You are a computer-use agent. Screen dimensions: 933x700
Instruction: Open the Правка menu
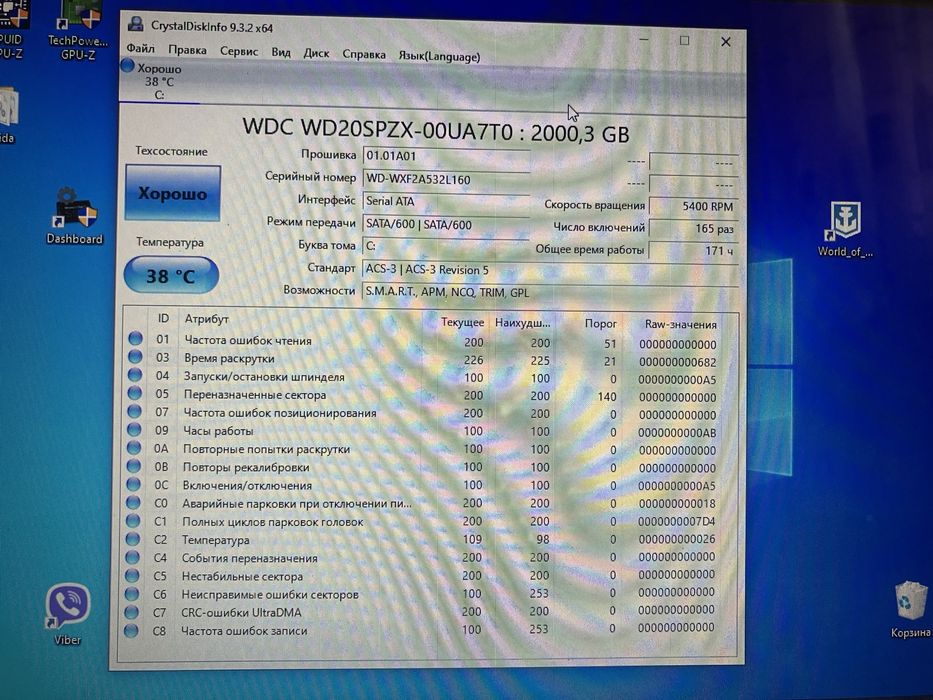pyautogui.click(x=187, y=50)
